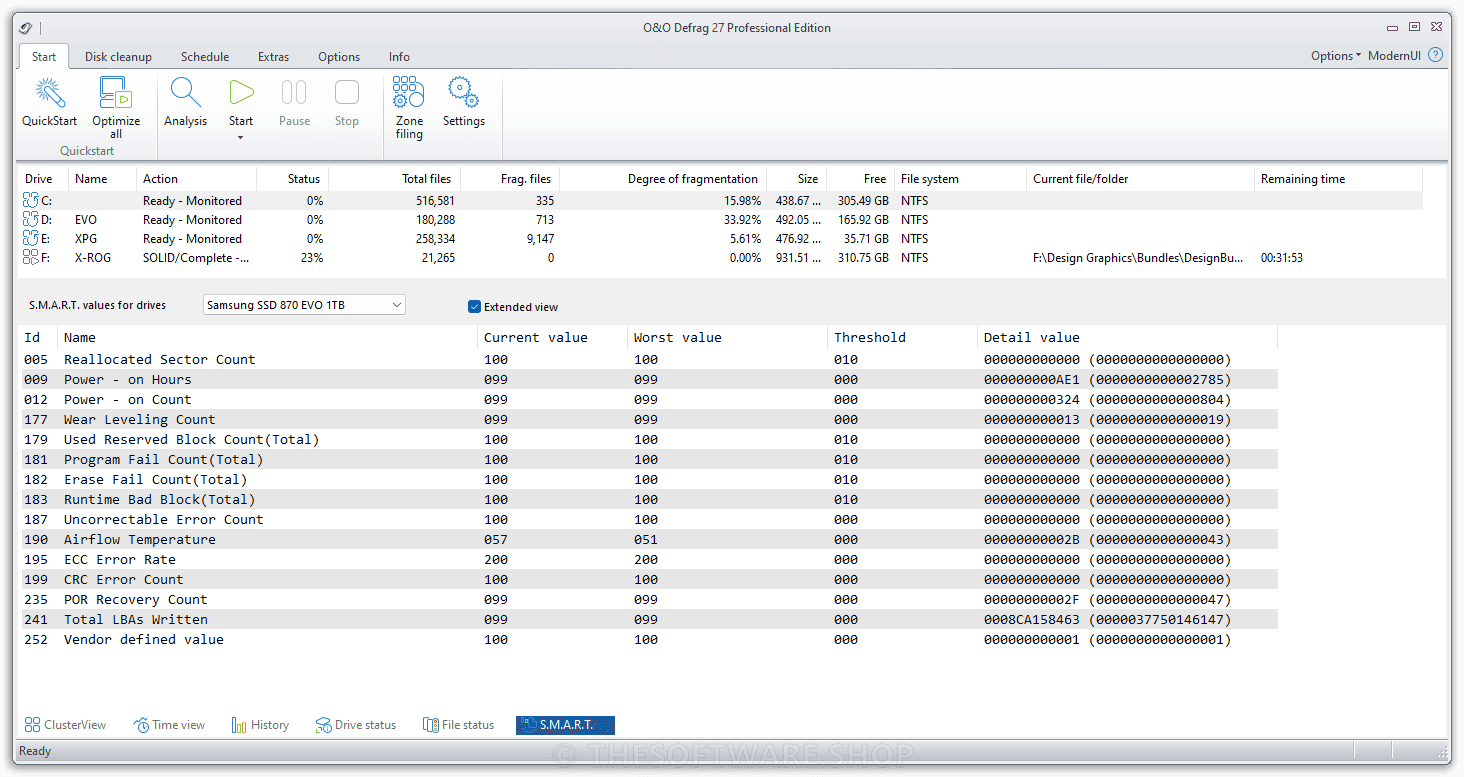Select the XPG drive name
The image size is (1464, 777).
tap(86, 239)
